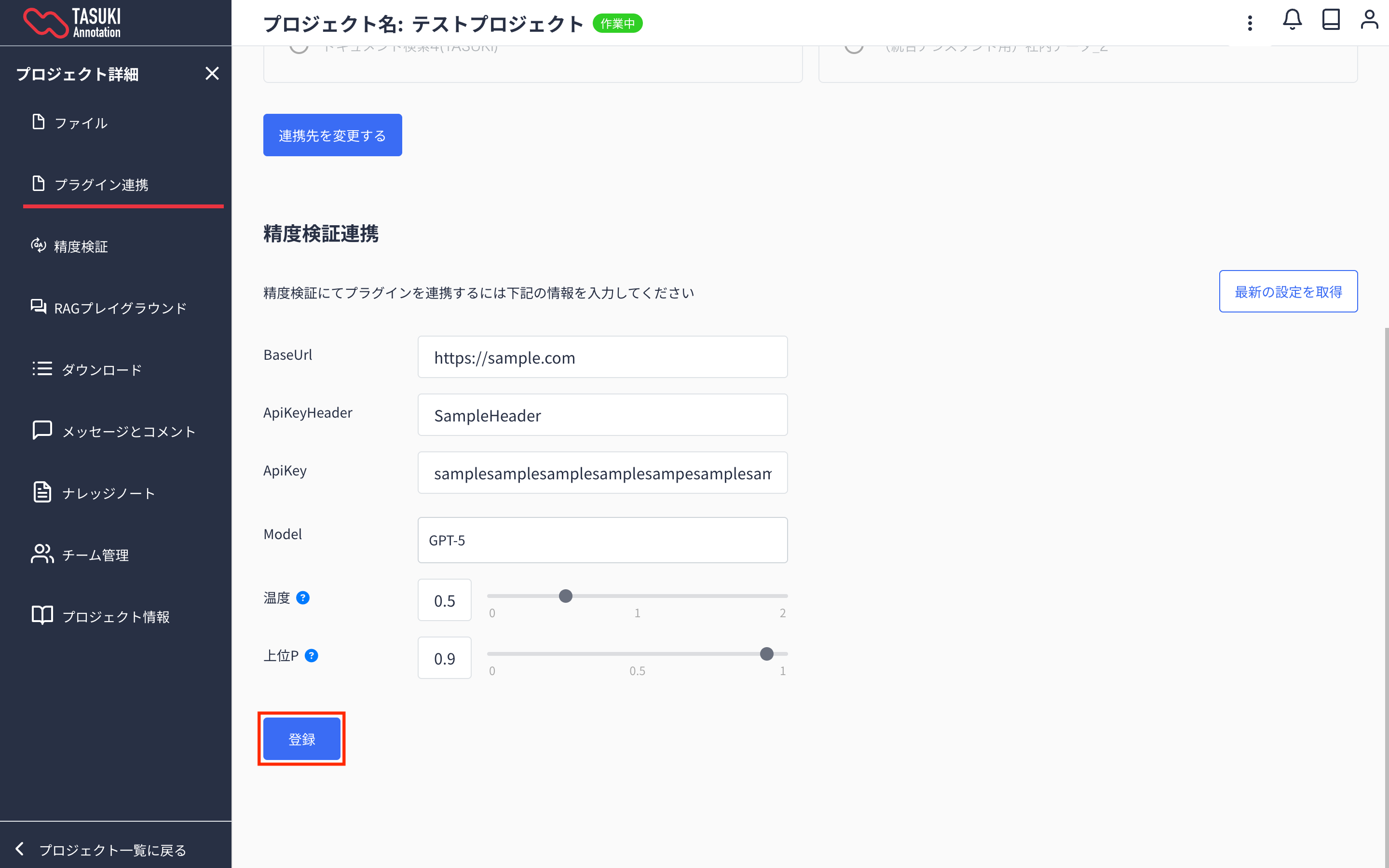Click the user account icon
This screenshot has height=868, width=1389.
(1369, 20)
